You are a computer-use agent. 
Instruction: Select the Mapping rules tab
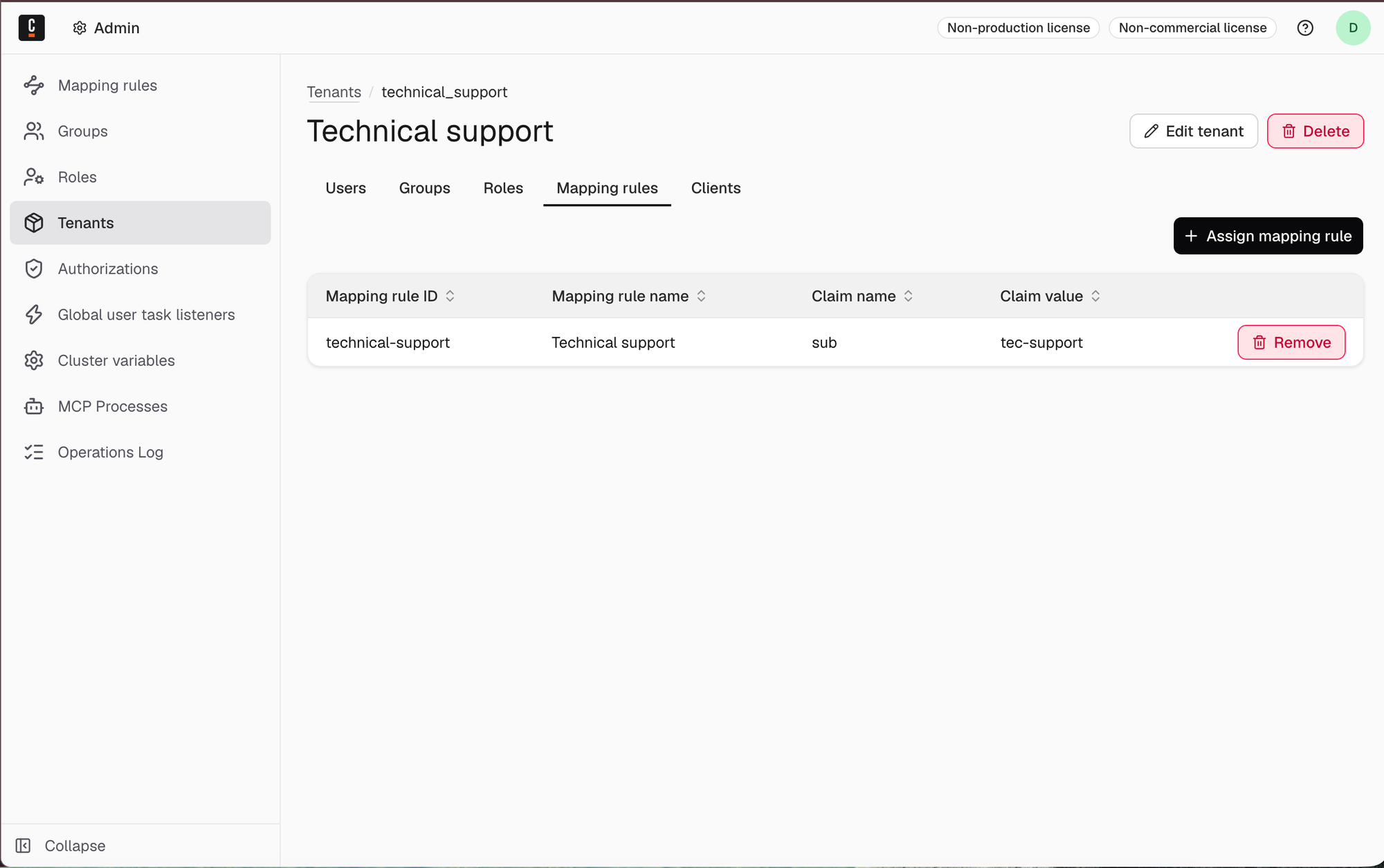click(607, 188)
